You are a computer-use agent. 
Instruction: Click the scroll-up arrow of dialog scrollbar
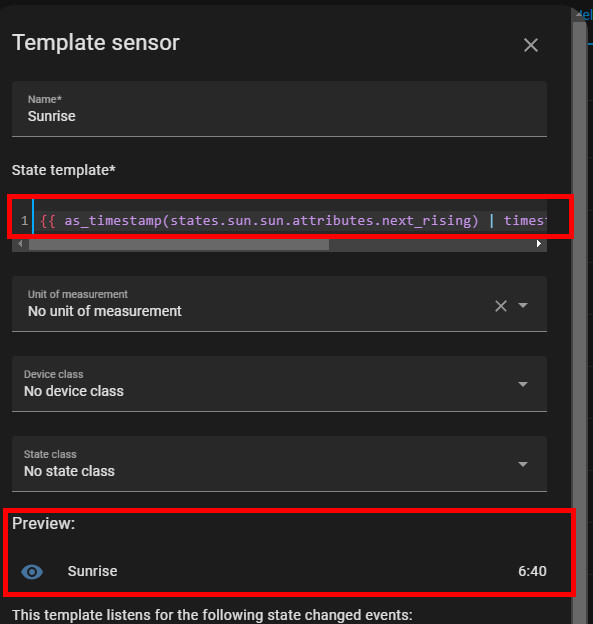tap(578, 14)
